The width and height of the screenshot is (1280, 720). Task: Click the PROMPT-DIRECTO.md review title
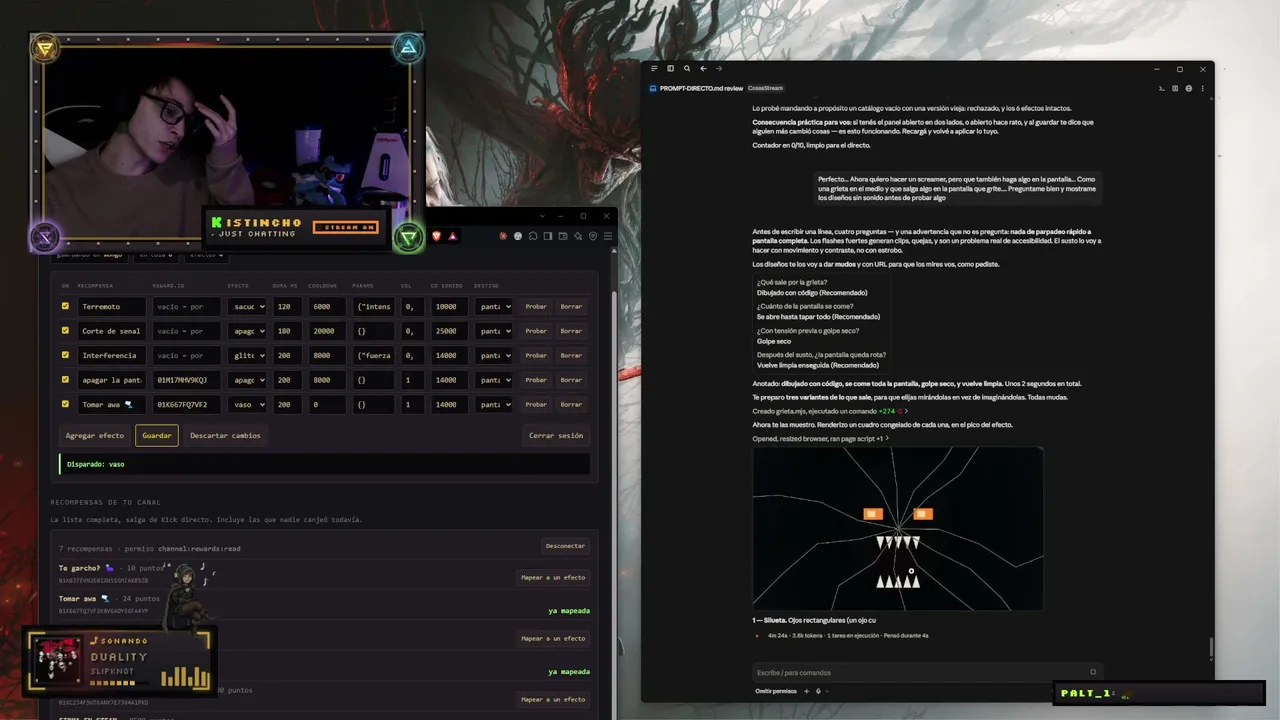click(701, 88)
